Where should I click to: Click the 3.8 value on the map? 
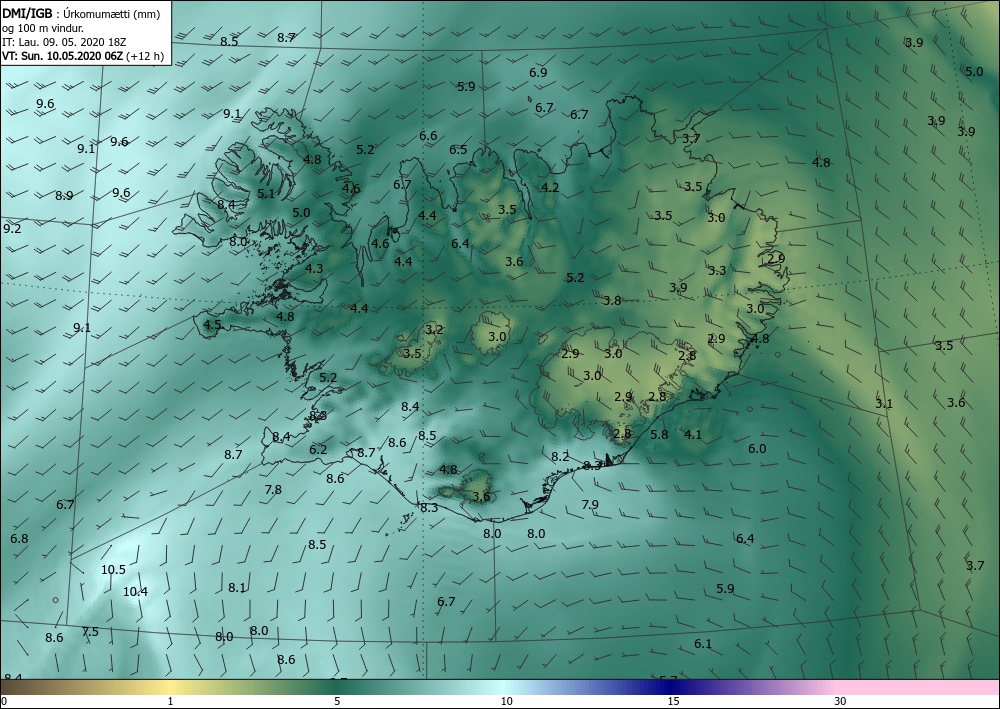[612, 300]
